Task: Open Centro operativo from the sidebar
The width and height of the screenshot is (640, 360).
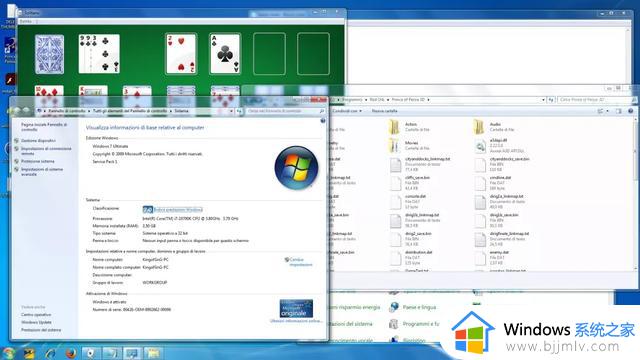Action: click(36, 315)
